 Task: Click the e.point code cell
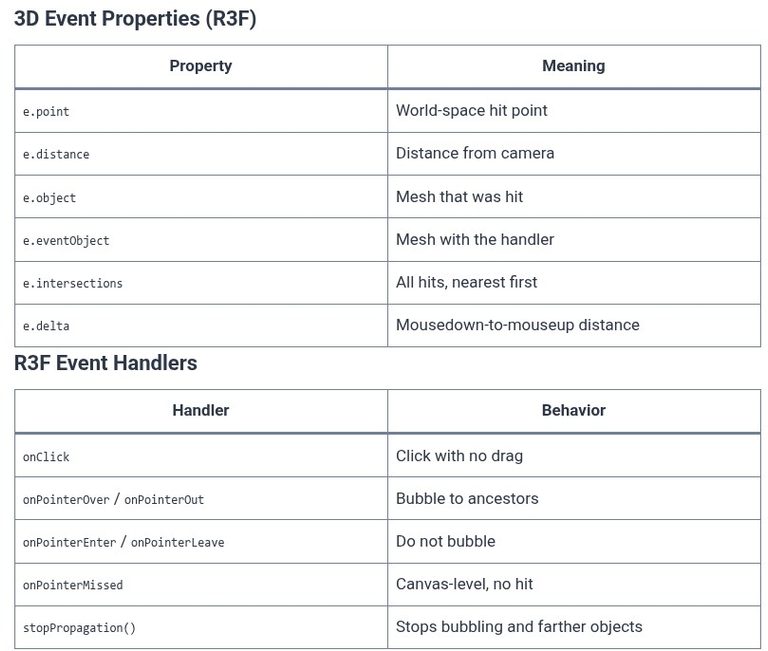click(201, 111)
